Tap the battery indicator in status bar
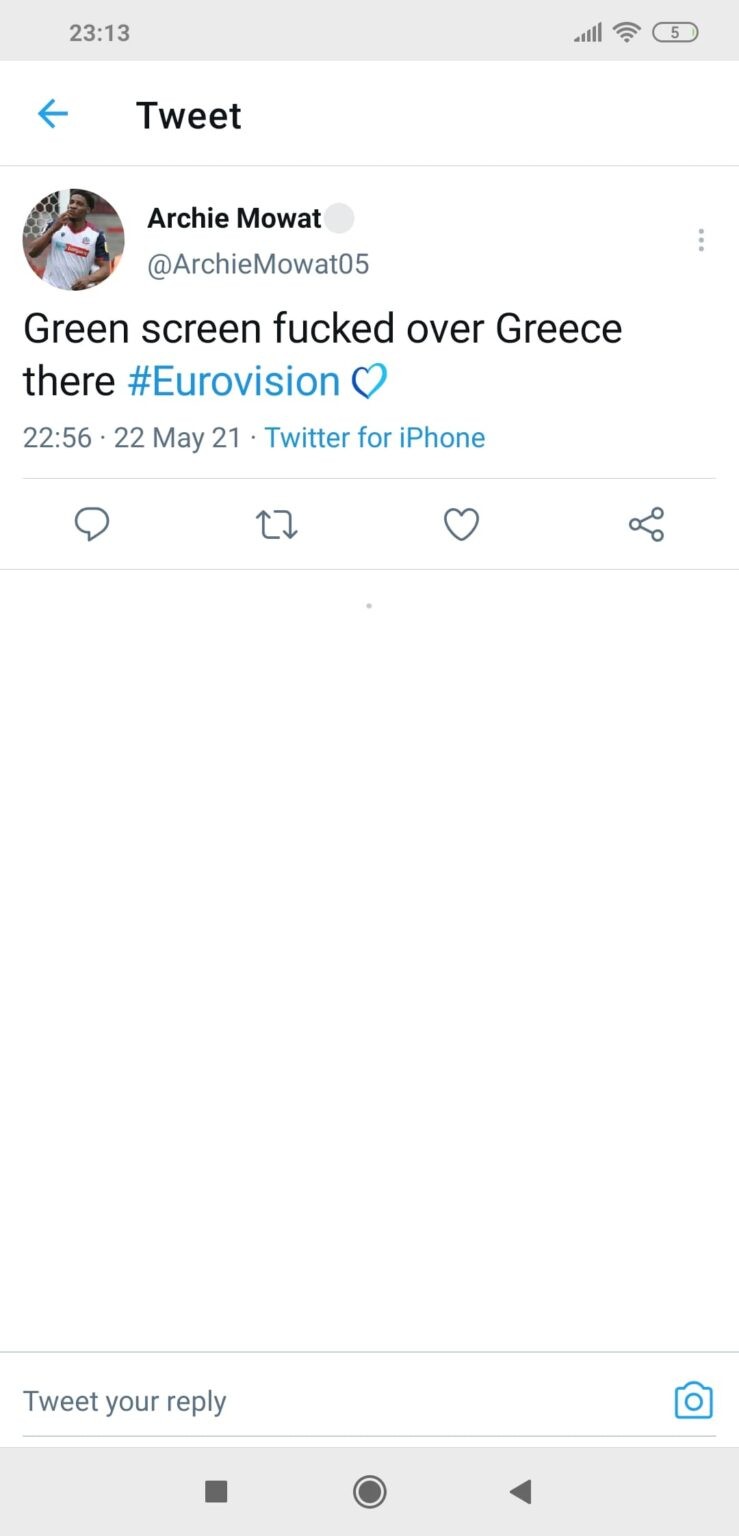 coord(675,33)
